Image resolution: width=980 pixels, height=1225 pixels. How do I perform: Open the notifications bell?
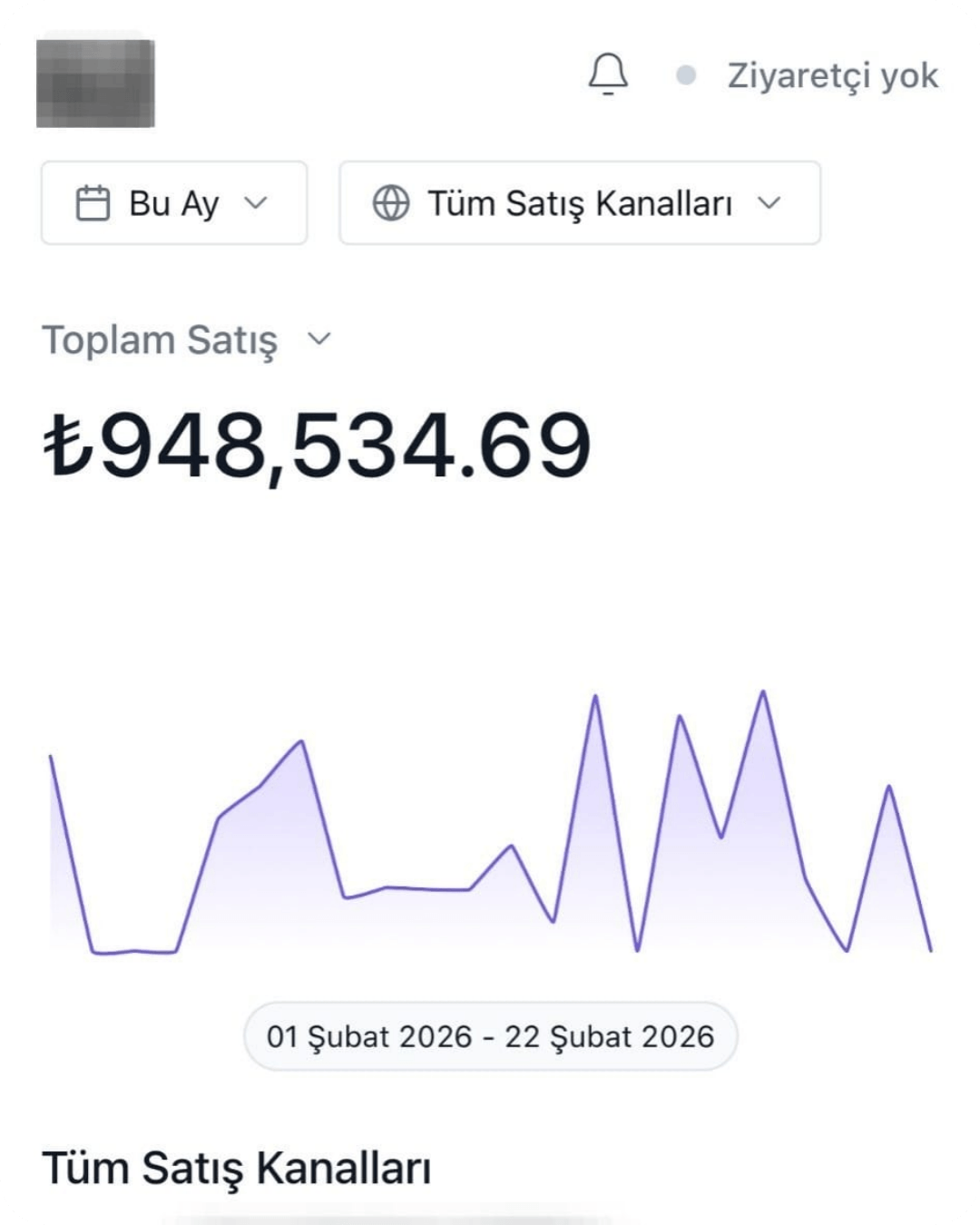pyautogui.click(x=608, y=74)
